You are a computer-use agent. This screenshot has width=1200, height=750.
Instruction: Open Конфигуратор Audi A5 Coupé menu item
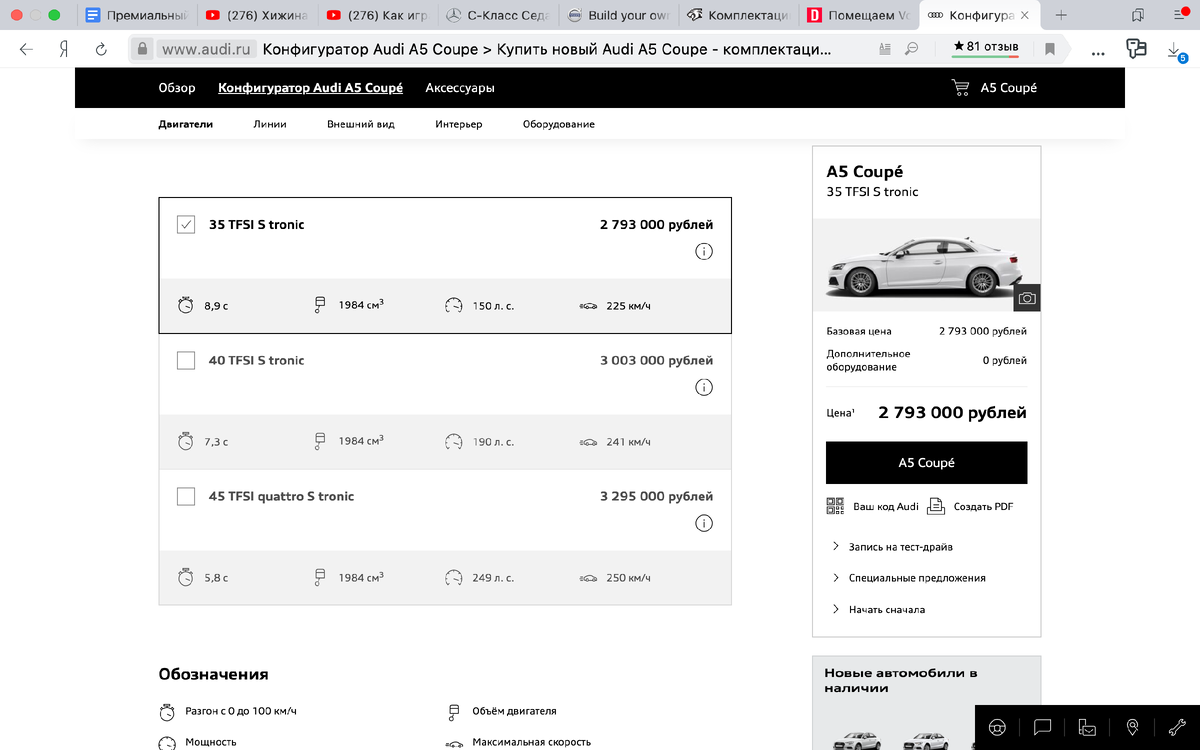(311, 88)
